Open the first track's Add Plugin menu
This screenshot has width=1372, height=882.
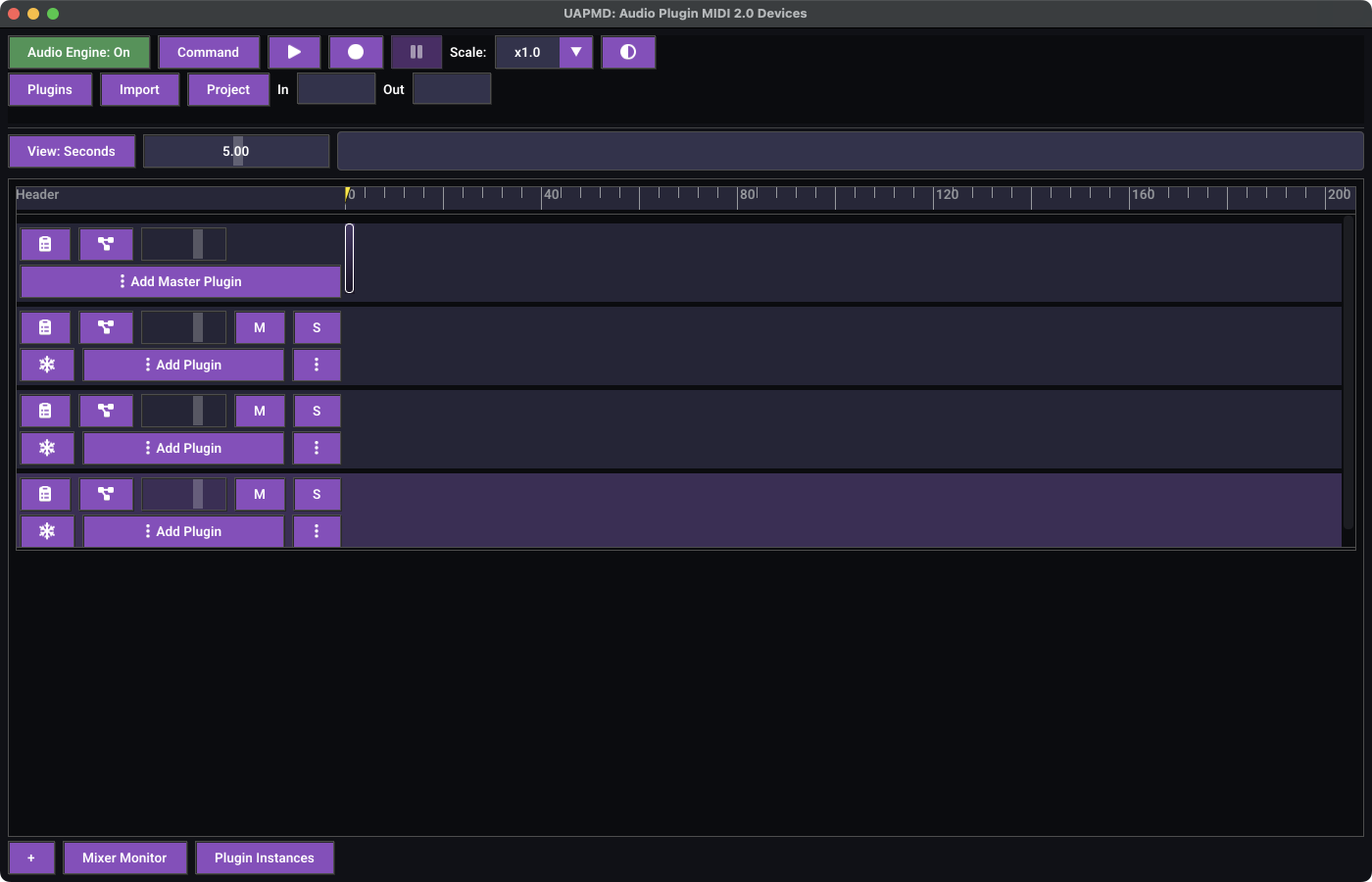tap(184, 365)
